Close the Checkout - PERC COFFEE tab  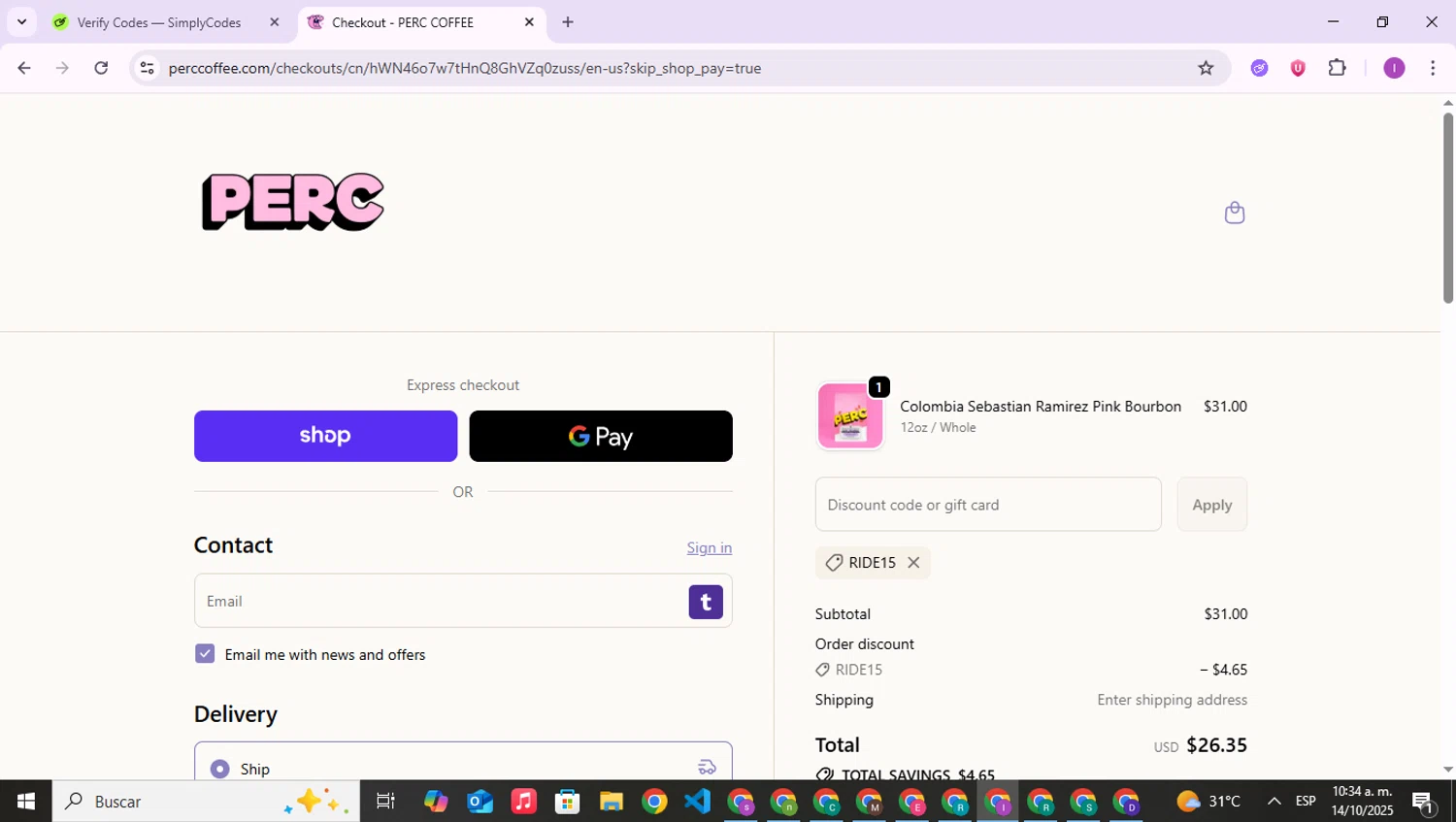tap(529, 22)
